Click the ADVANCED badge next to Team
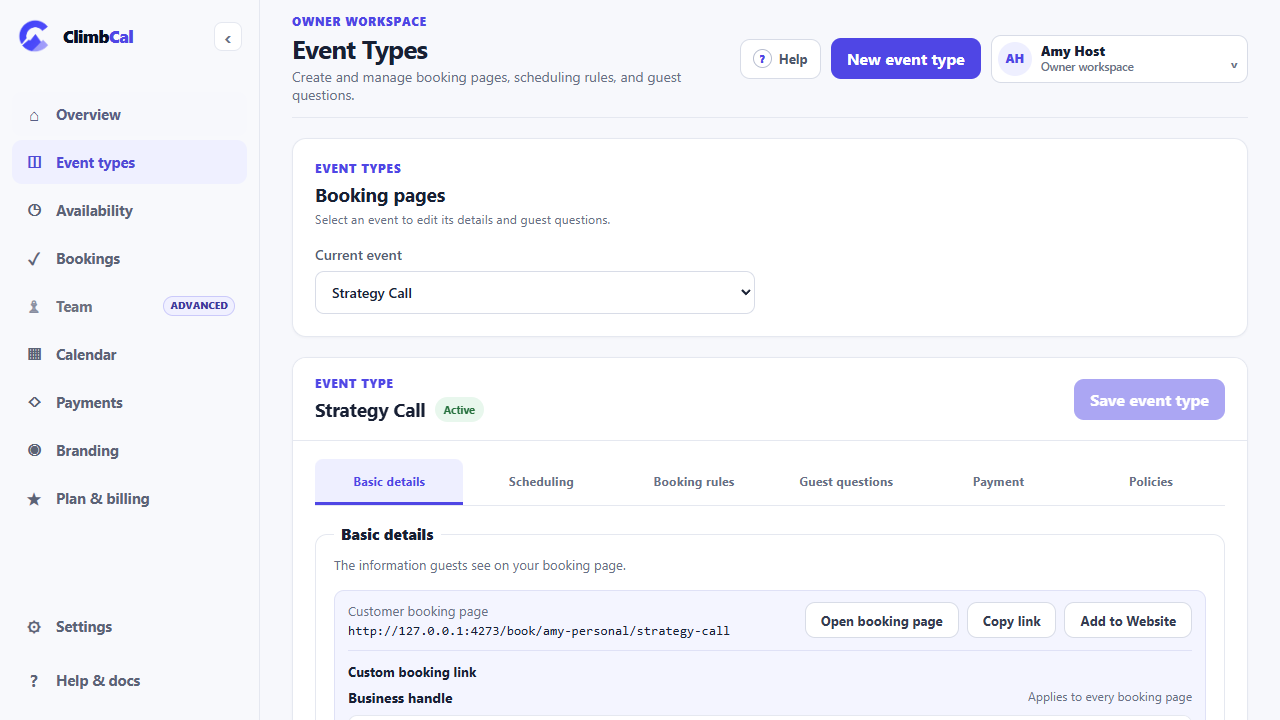Screen dimensions: 1280x720 (199, 306)
